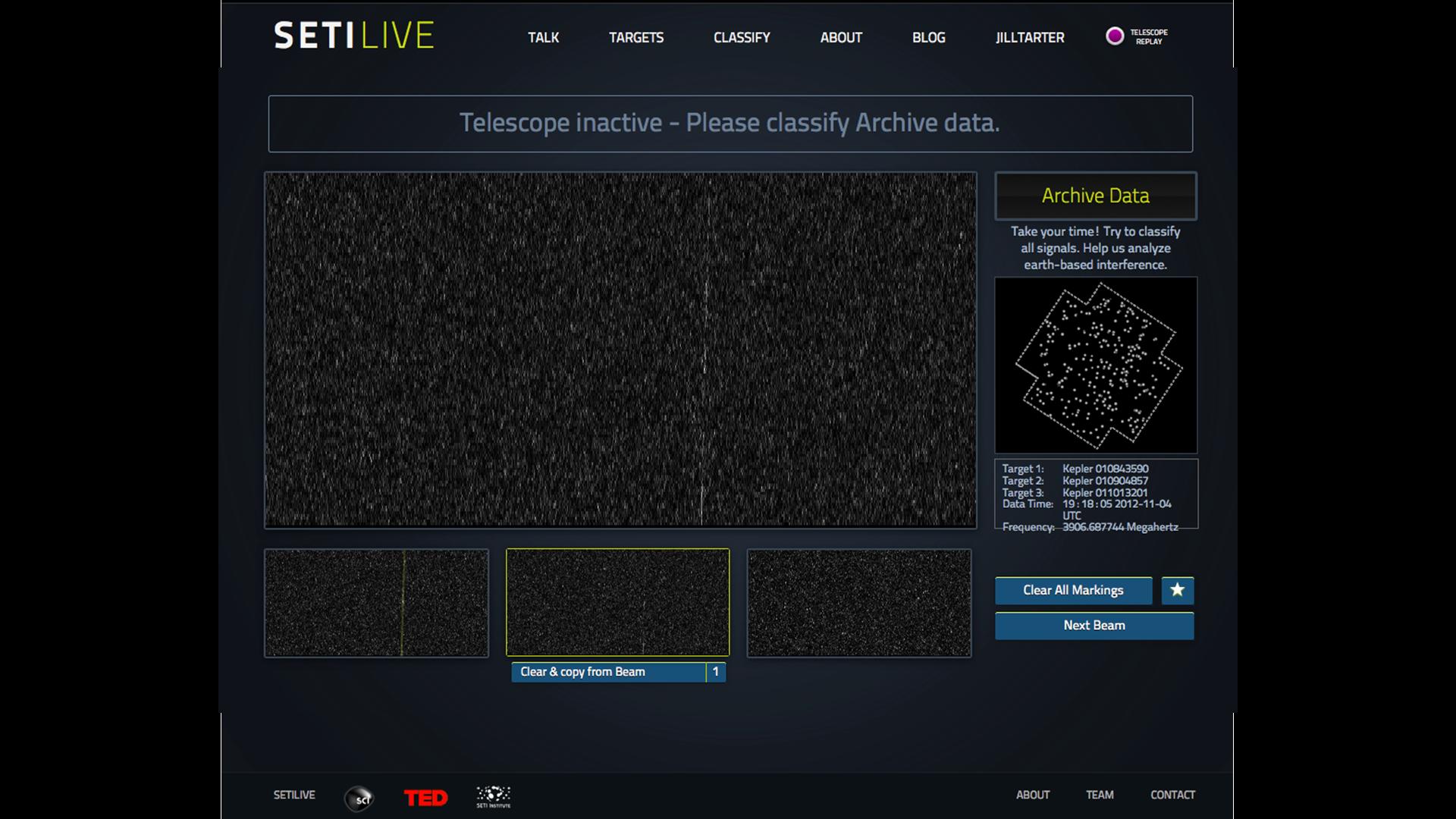This screenshot has height=819, width=1456.
Task: Visit the BLOG link
Action: [x=928, y=37]
